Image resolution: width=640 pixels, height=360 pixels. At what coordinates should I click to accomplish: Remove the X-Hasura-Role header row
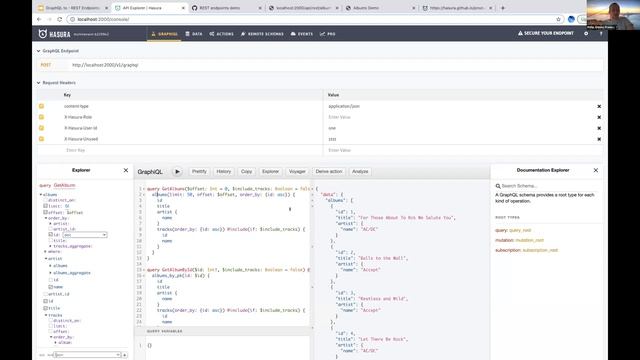[x=599, y=117]
